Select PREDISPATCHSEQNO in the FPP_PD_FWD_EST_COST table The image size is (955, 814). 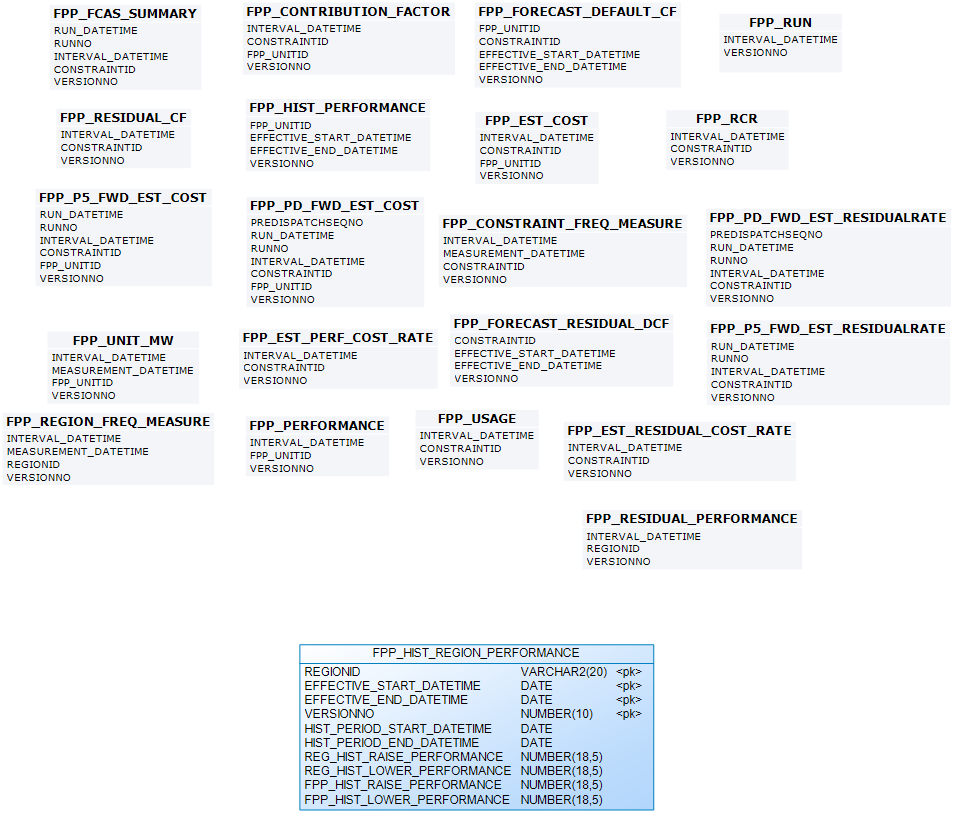tap(307, 223)
